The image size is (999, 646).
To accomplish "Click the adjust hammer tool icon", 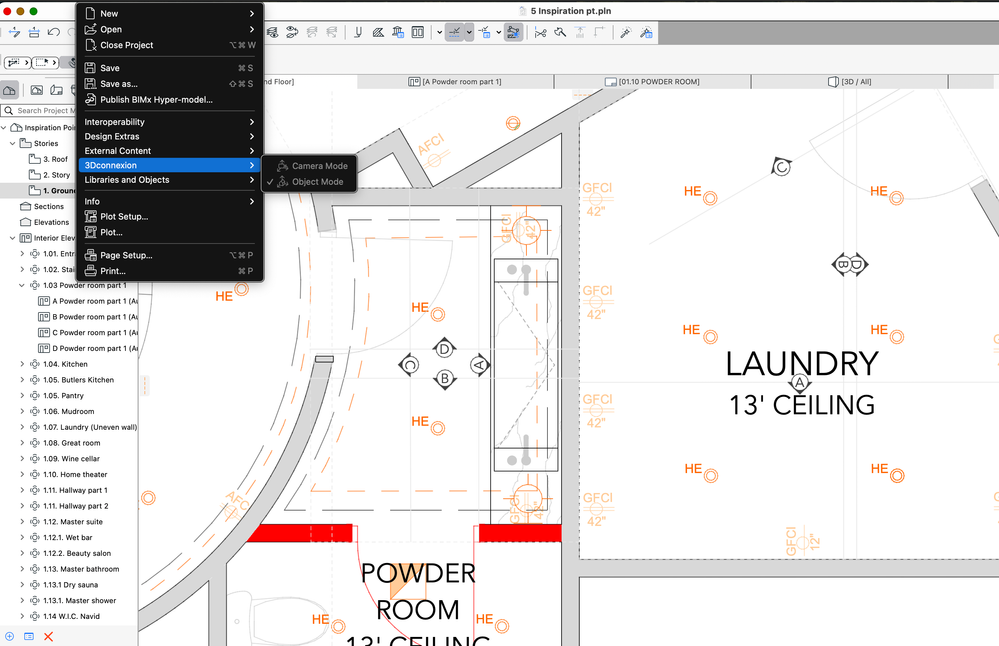I will pyautogui.click(x=560, y=32).
